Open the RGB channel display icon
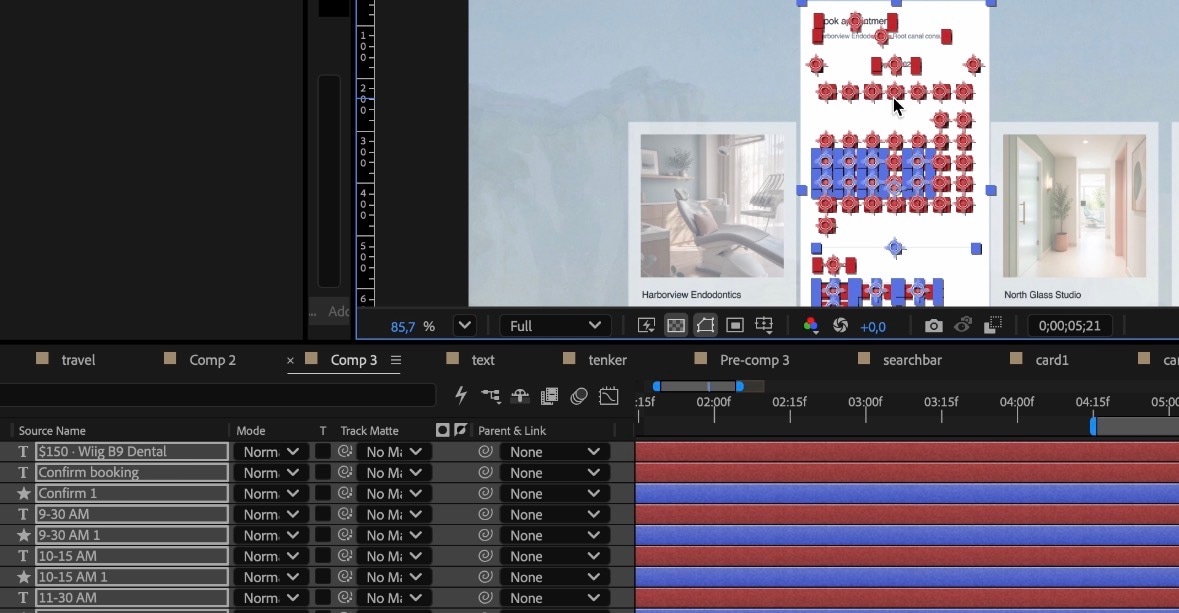The width and height of the screenshot is (1179, 613). coord(811,325)
